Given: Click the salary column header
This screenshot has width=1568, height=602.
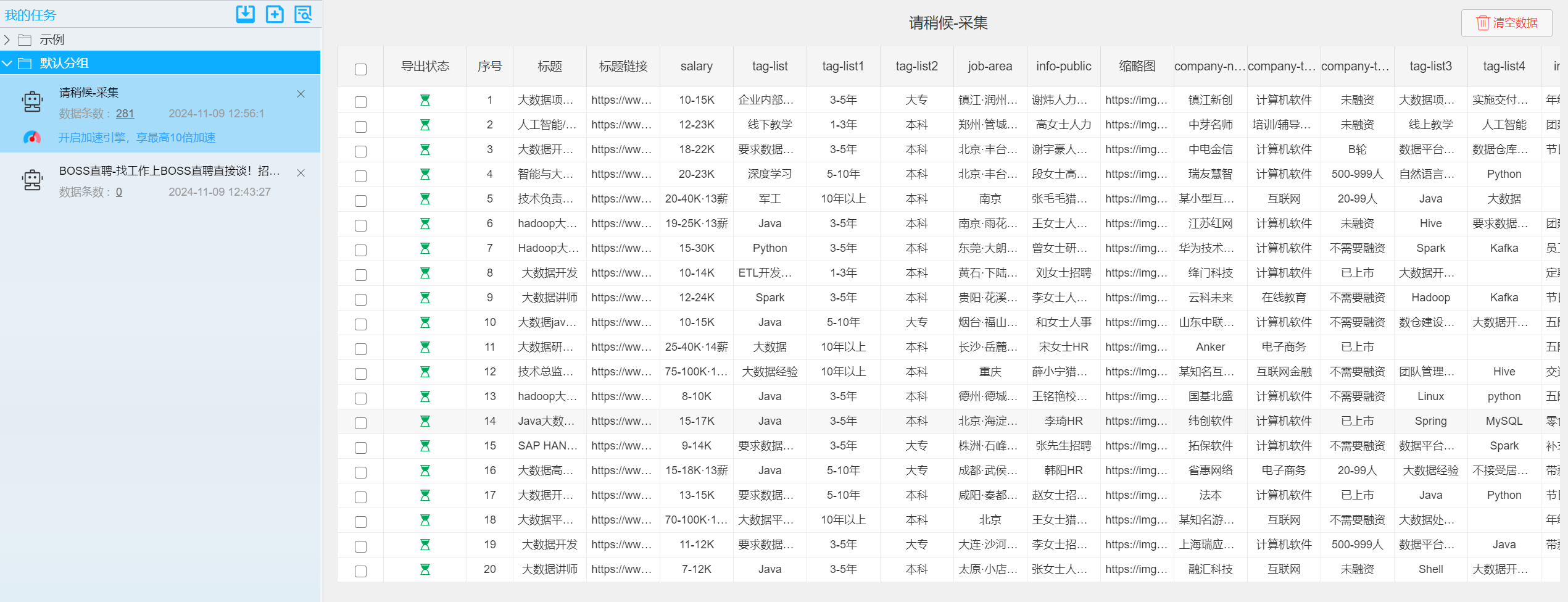Looking at the screenshot, I should (697, 66).
